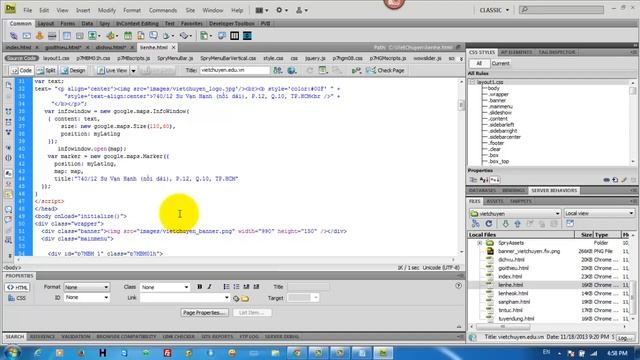Click Bold button in Properties
The height and width of the screenshot is (360, 640).
[200, 287]
